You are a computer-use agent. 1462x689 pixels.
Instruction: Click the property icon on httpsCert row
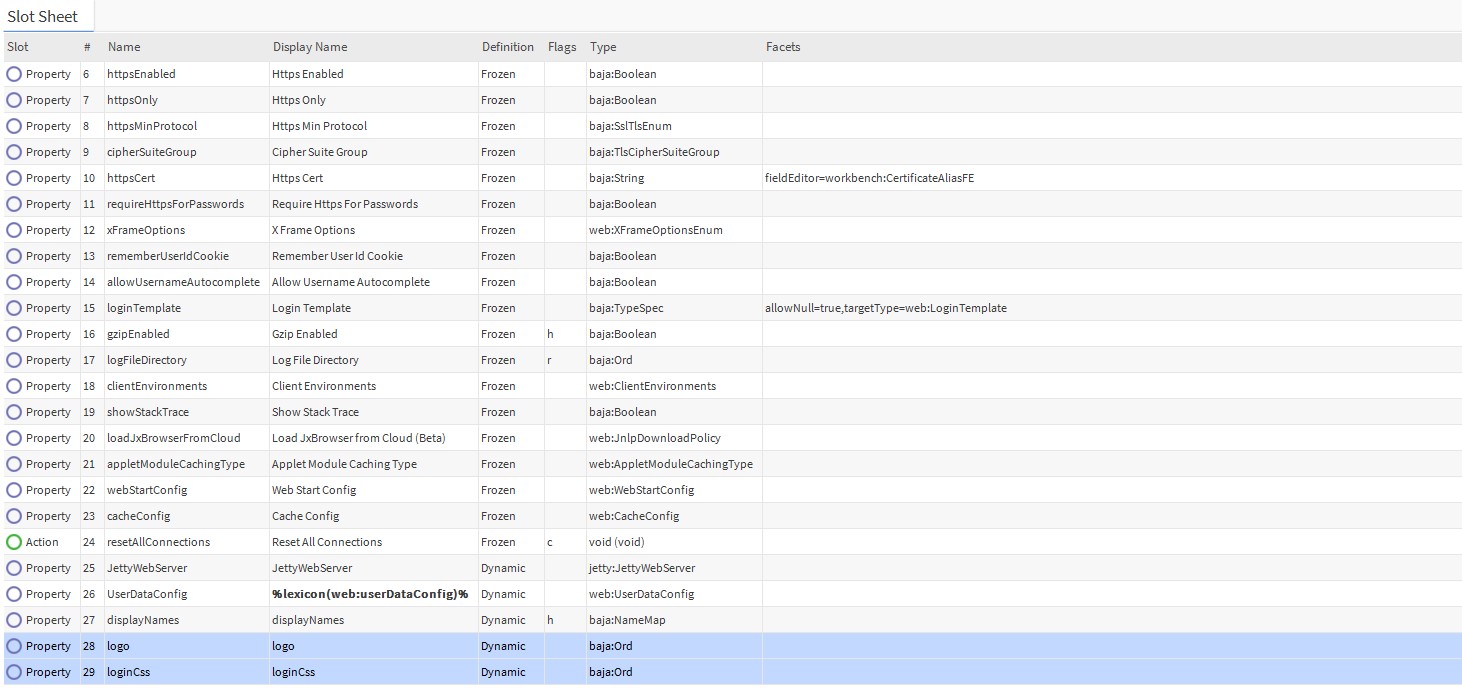coord(14,178)
